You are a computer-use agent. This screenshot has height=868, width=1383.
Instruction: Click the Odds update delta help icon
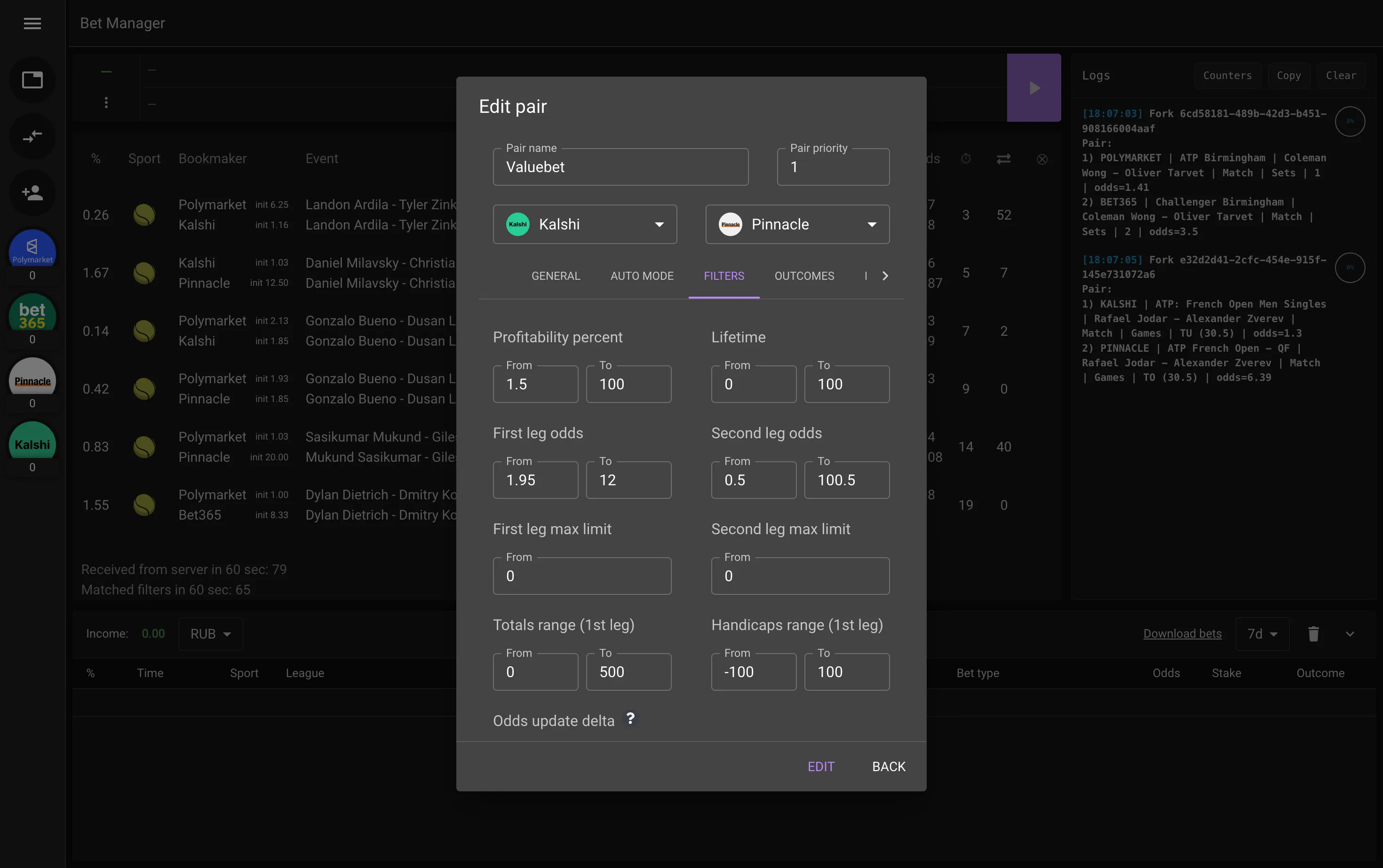pyautogui.click(x=630, y=719)
